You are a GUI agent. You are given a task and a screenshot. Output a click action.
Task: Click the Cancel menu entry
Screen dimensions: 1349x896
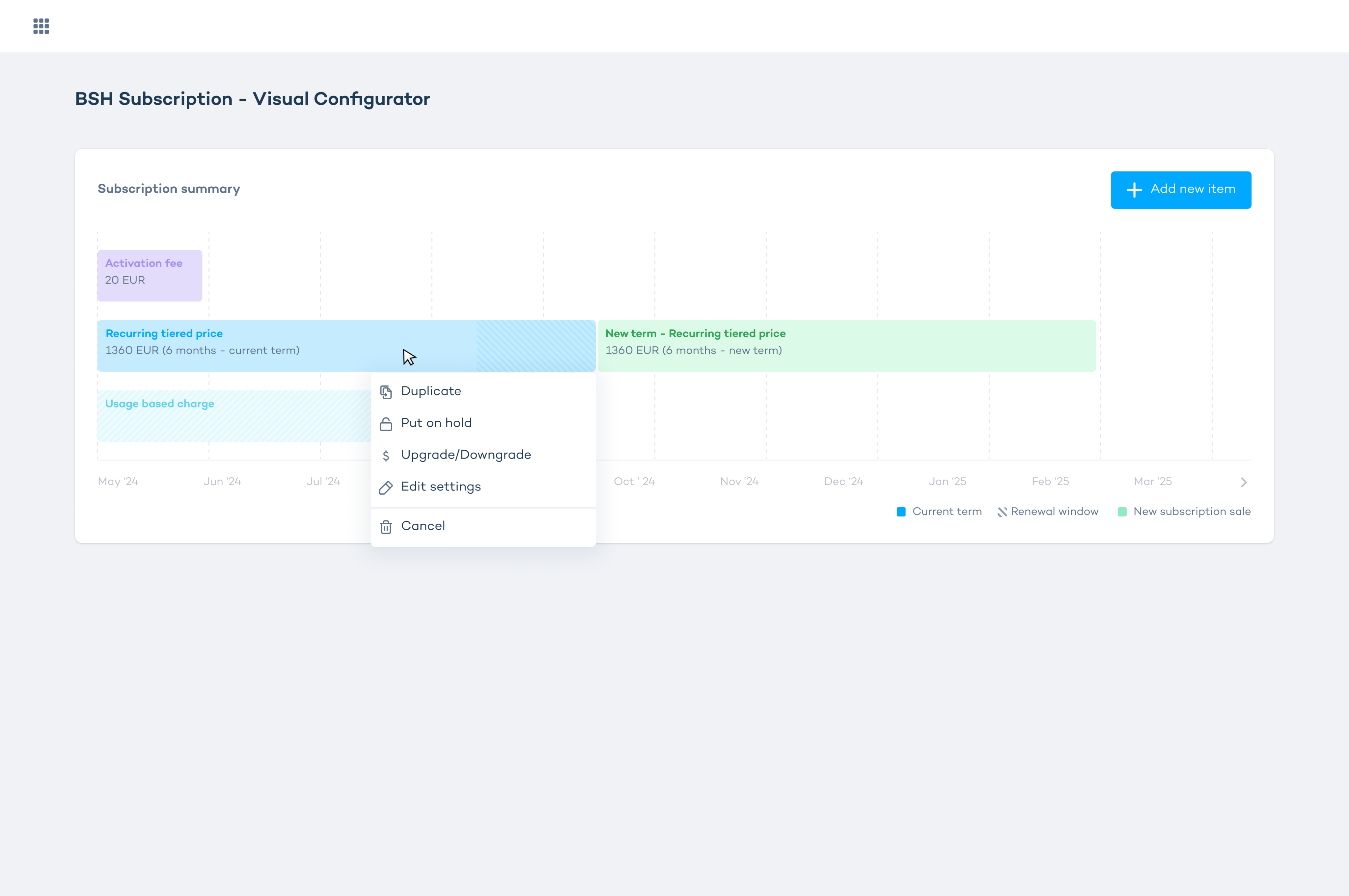click(423, 526)
